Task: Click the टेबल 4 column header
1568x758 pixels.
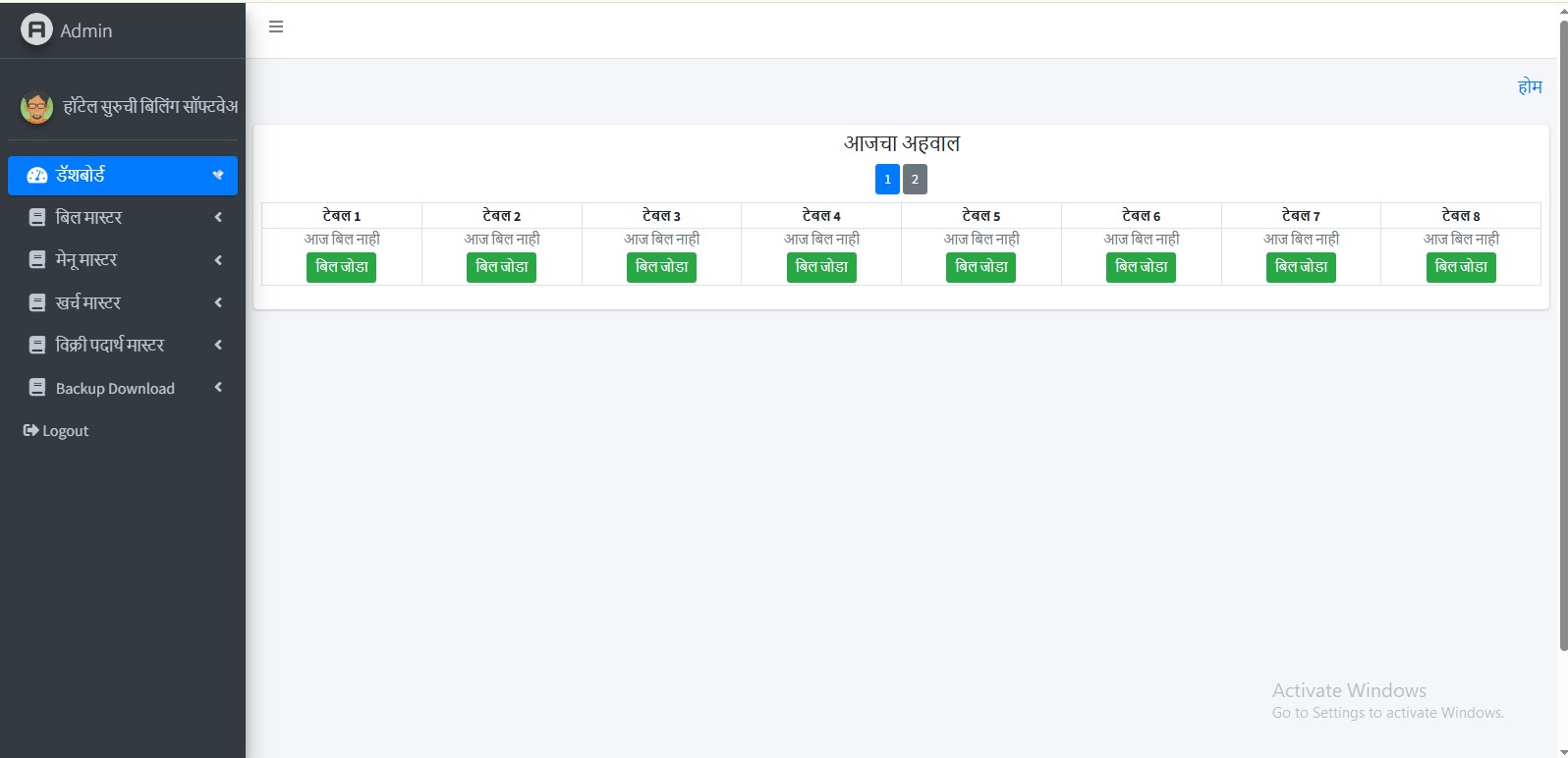Action: [x=821, y=216]
